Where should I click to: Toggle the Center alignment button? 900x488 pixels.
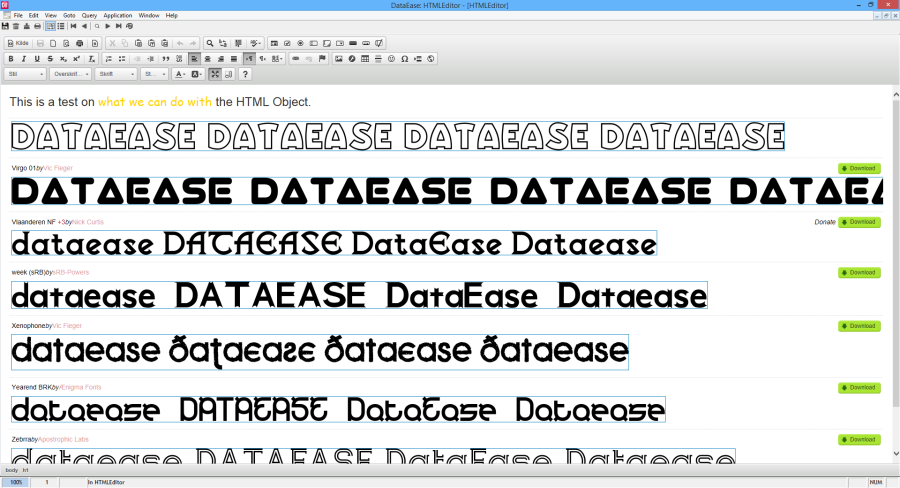pyautogui.click(x=207, y=59)
